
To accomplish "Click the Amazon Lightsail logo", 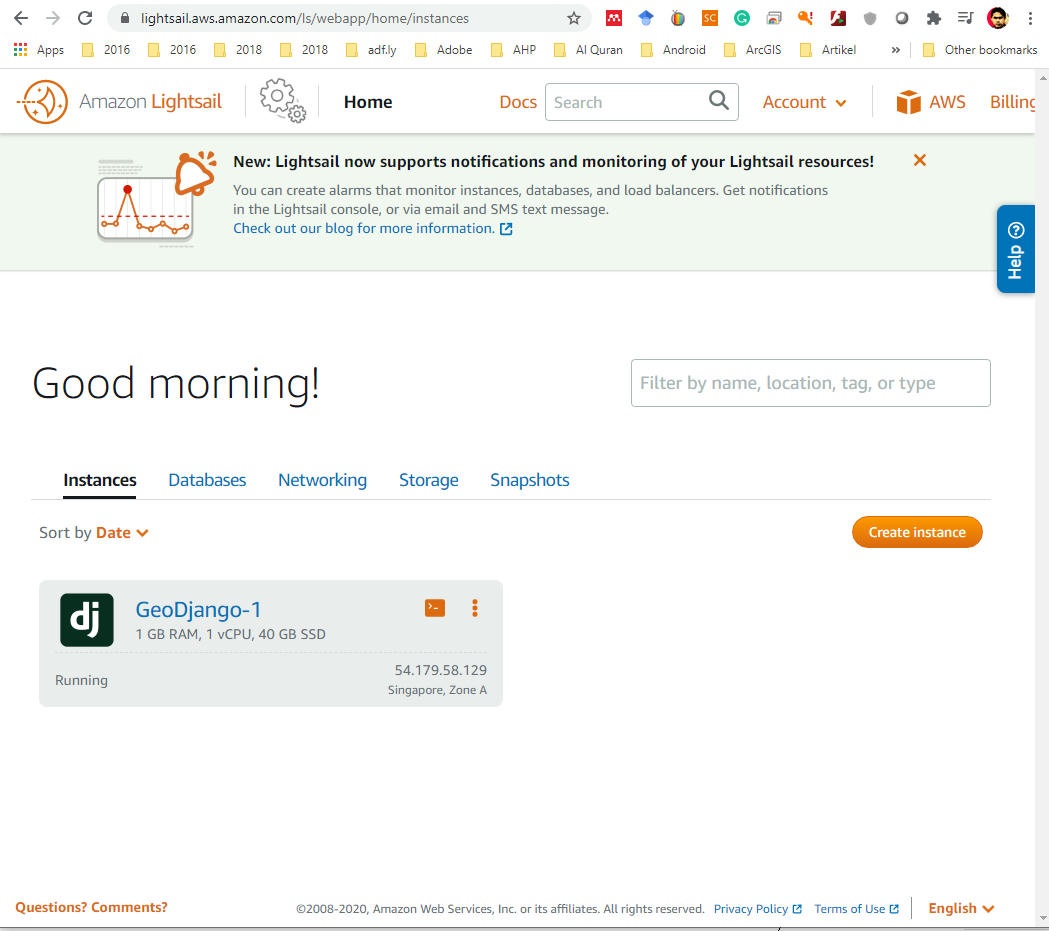I will 119,102.
